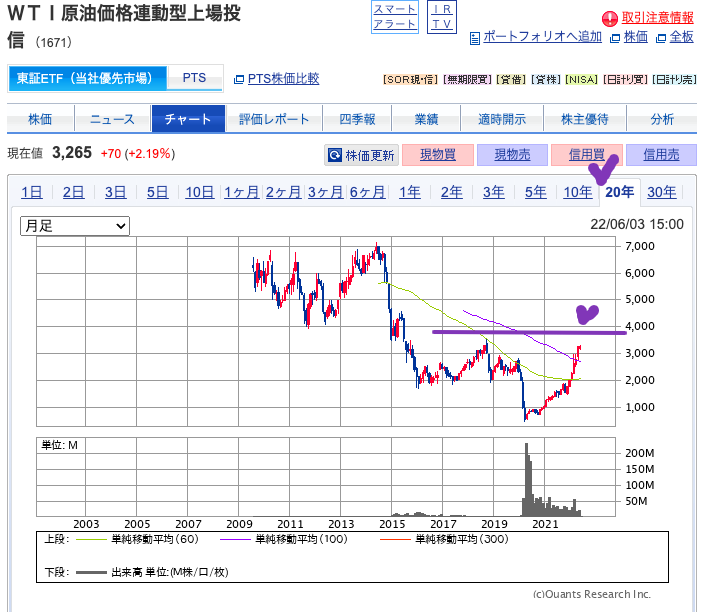Image resolution: width=704 pixels, height=612 pixels.
Task: Click the 信用買 button
Action: pos(586,155)
